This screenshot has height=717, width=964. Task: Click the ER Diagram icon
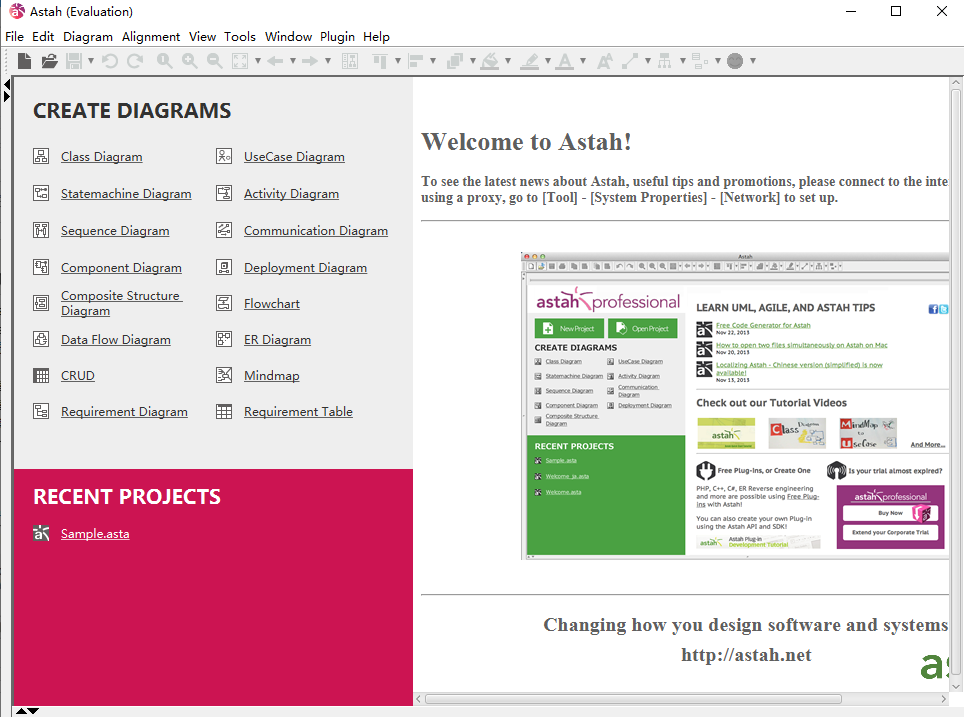[x=224, y=339]
